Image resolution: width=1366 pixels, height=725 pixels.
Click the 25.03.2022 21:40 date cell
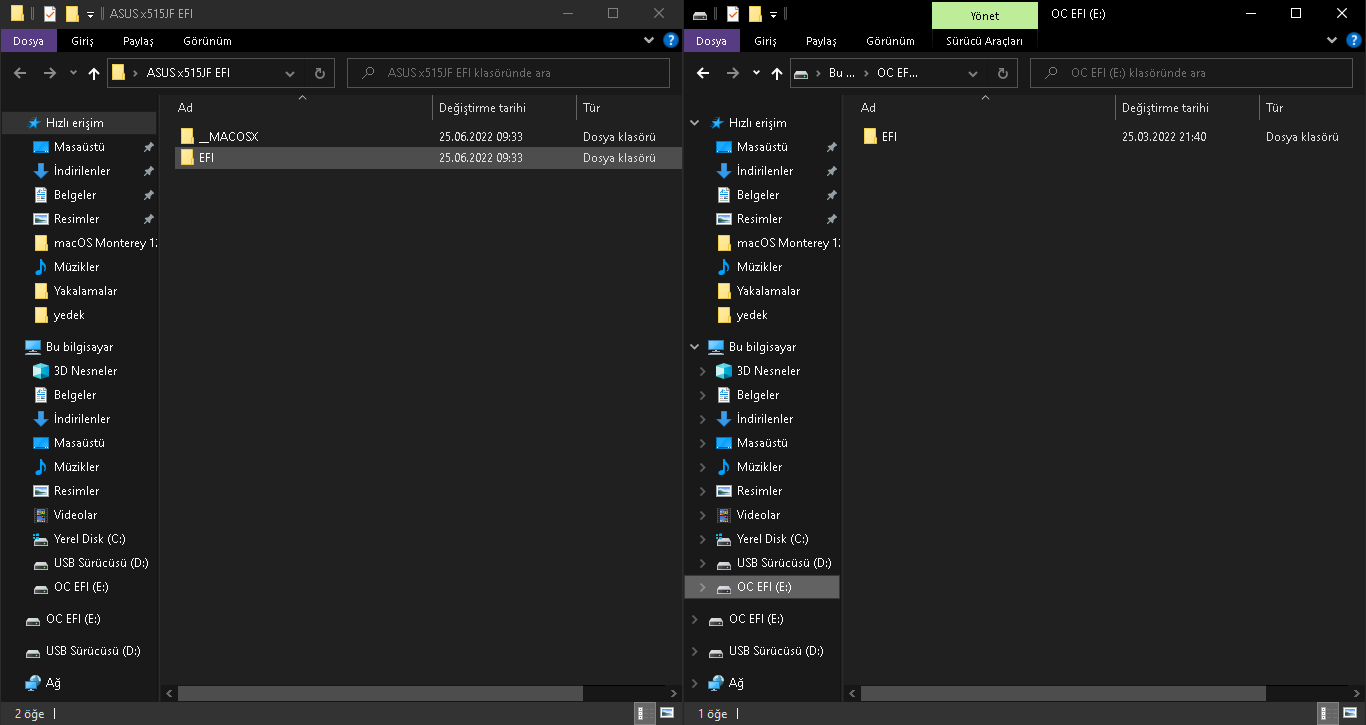click(1164, 136)
